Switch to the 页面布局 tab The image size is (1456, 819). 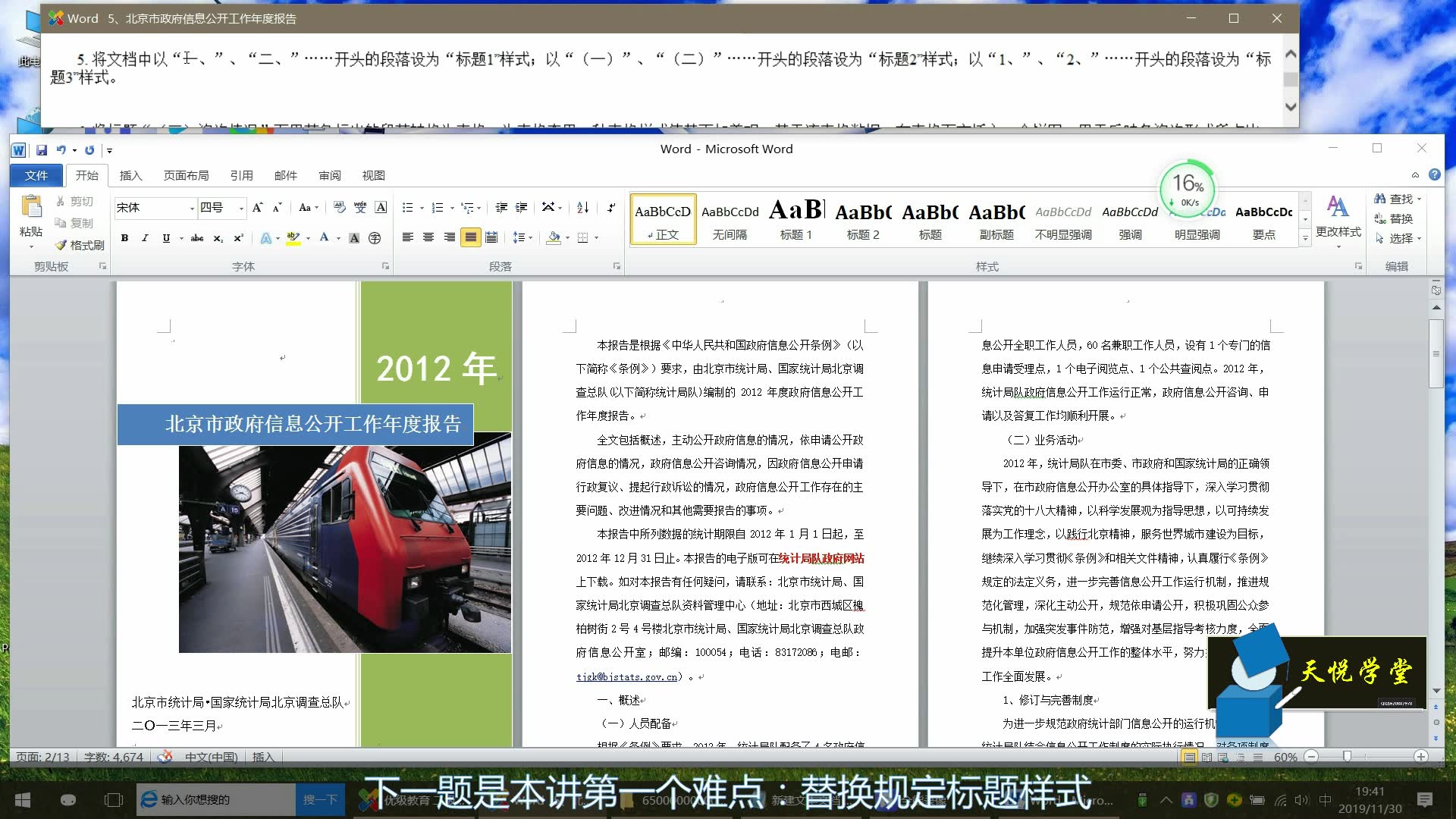click(x=186, y=175)
